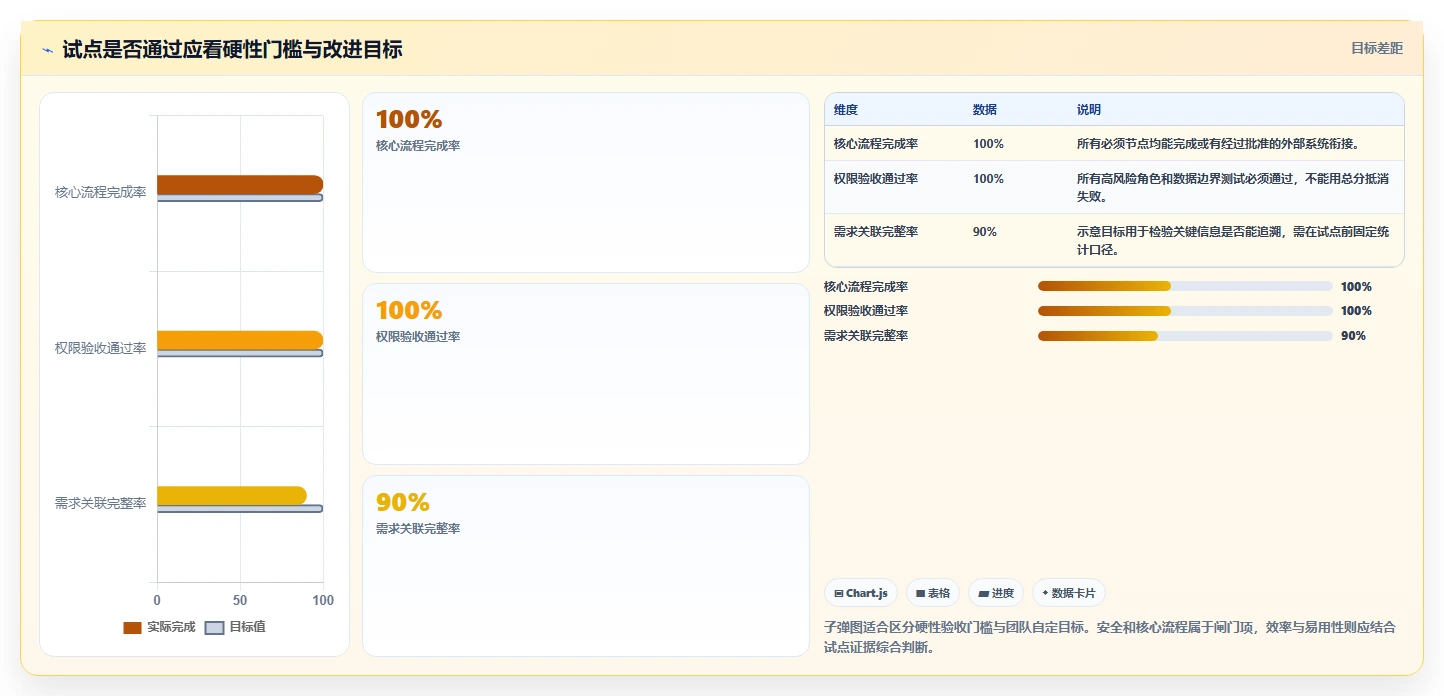The height and width of the screenshot is (696, 1444).
Task: Click the 90% value in the table
Action: click(985, 232)
